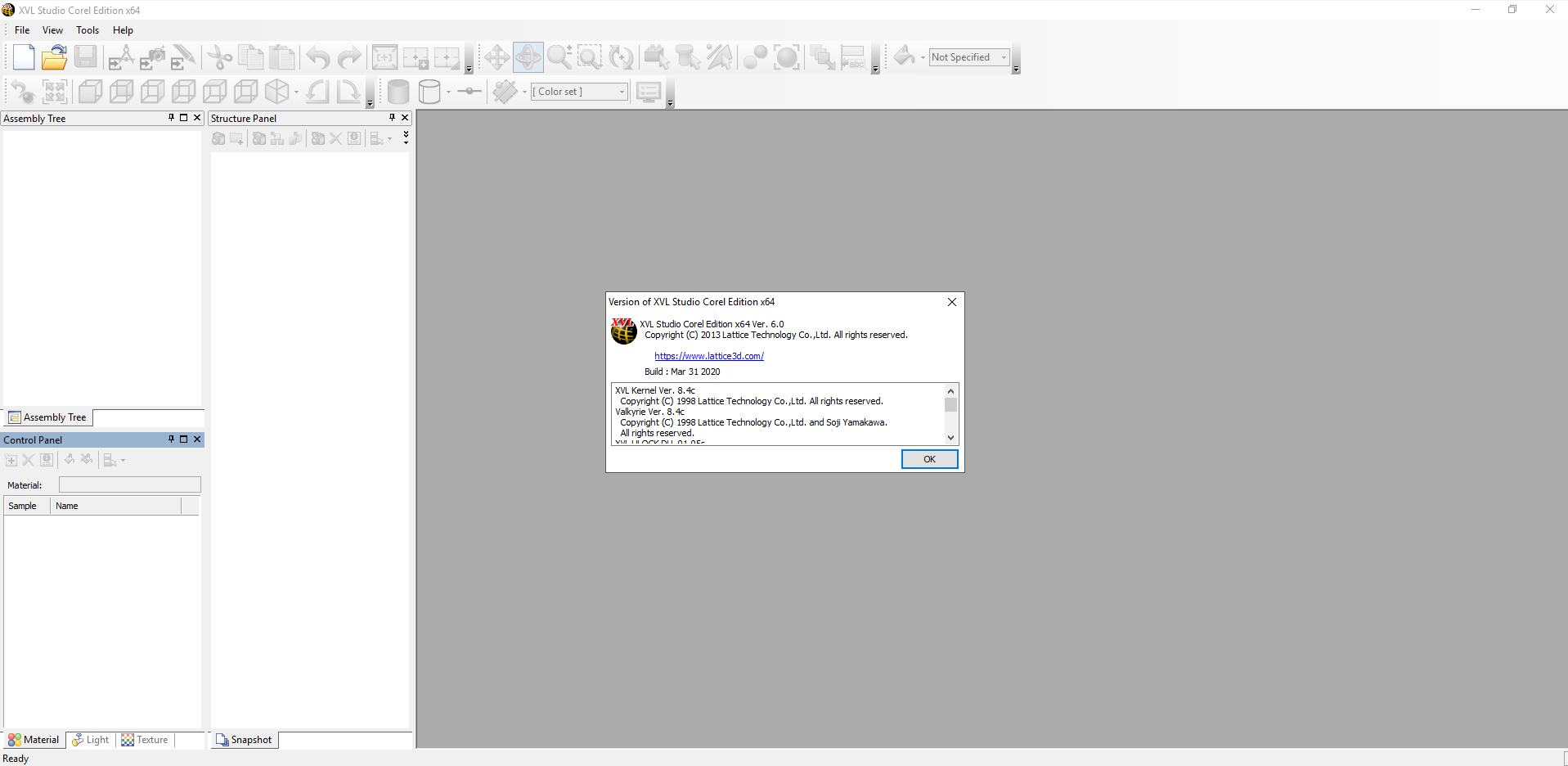
Task: Click the sphere in frame fit icon
Action: (x=786, y=57)
